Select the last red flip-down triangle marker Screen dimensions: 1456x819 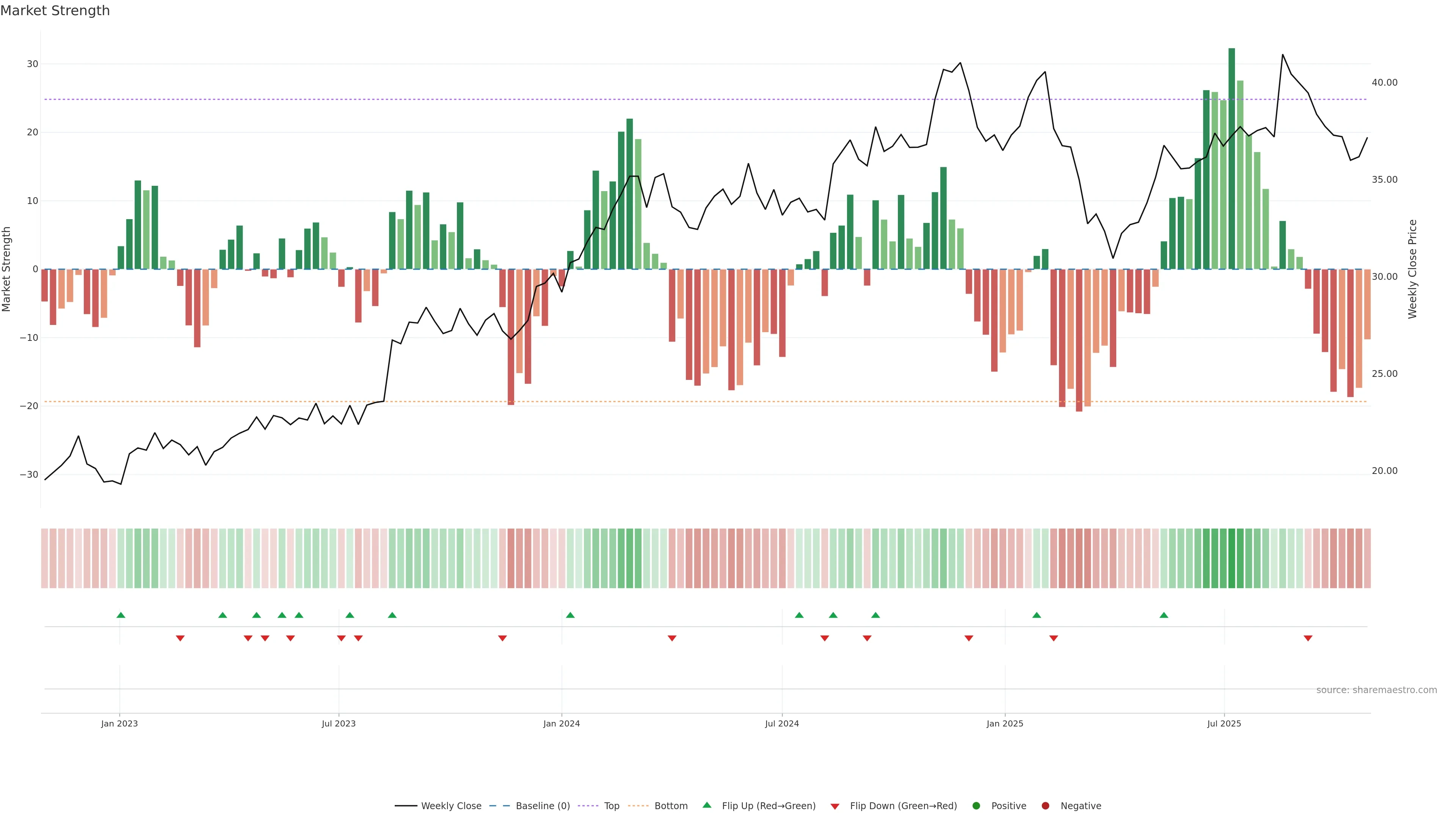1308,638
